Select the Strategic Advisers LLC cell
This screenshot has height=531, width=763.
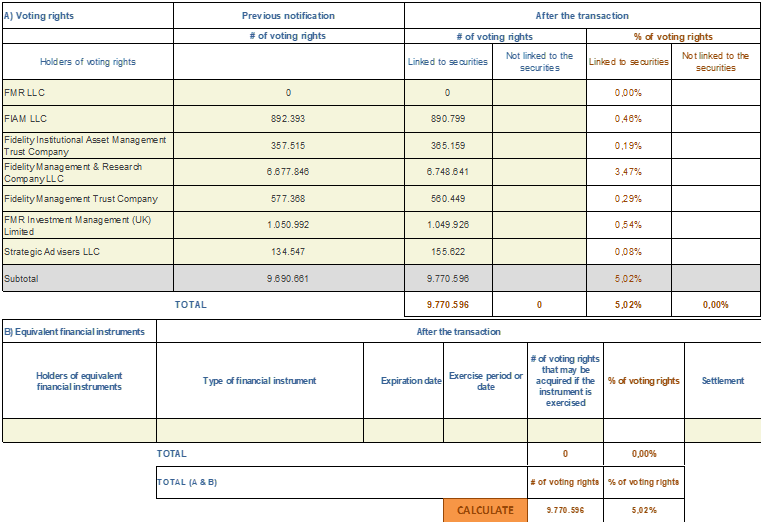pos(88,252)
